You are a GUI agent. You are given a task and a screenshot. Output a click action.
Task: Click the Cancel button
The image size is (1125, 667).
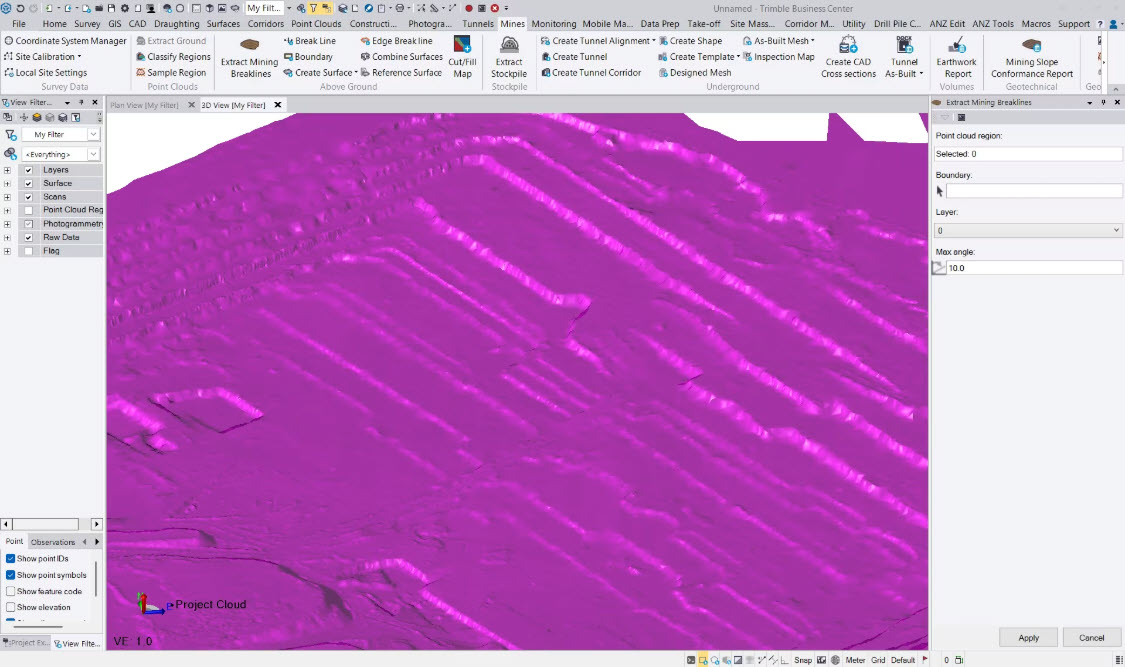[1091, 638]
